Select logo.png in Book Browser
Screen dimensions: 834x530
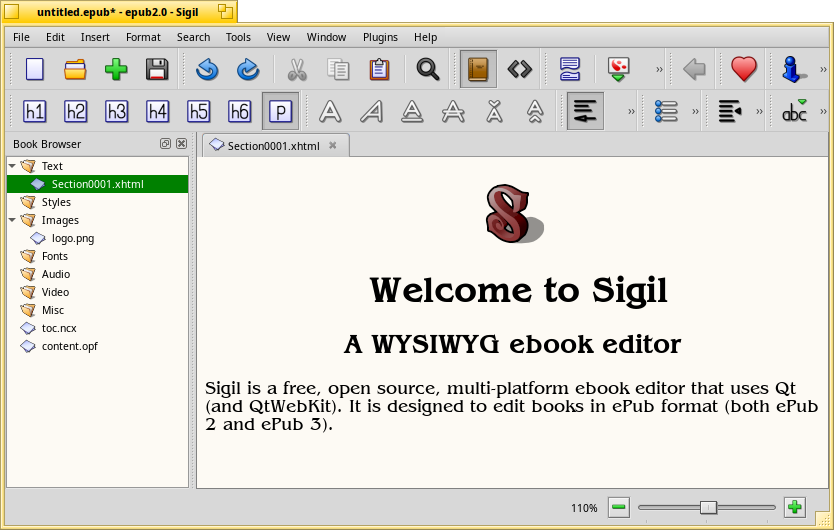pos(73,238)
